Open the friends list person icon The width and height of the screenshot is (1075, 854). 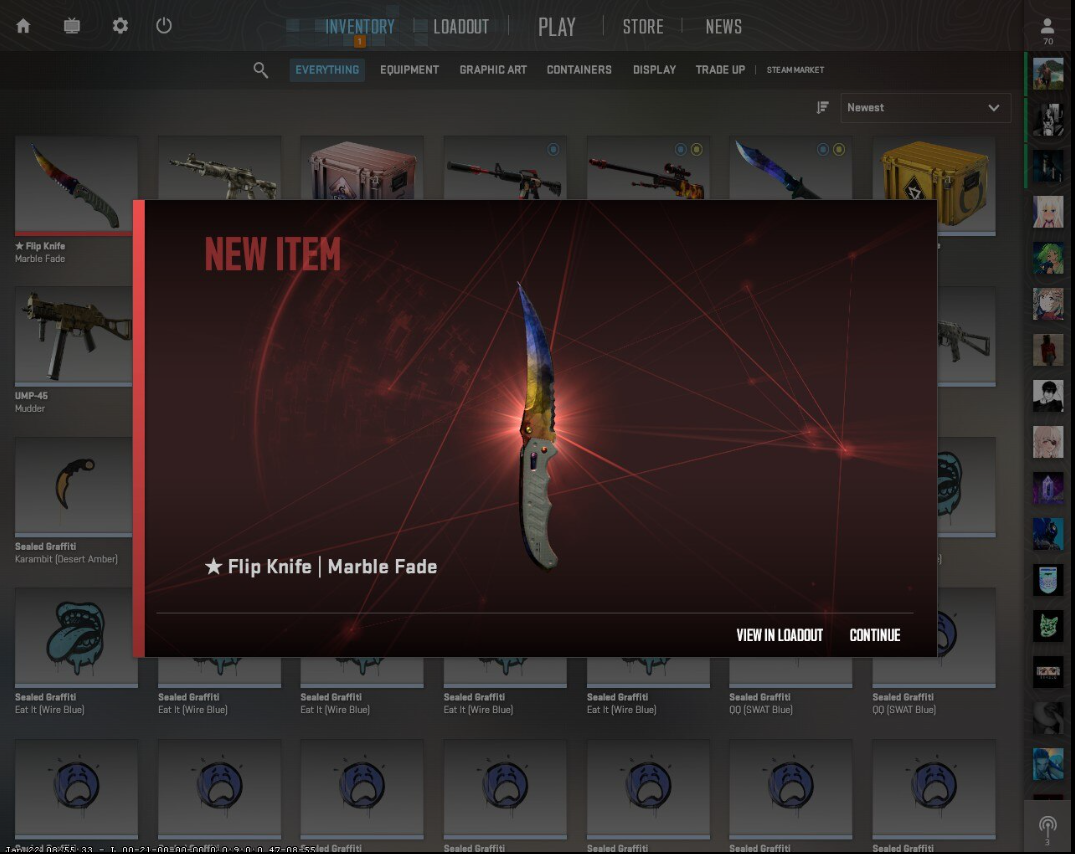click(x=1047, y=26)
